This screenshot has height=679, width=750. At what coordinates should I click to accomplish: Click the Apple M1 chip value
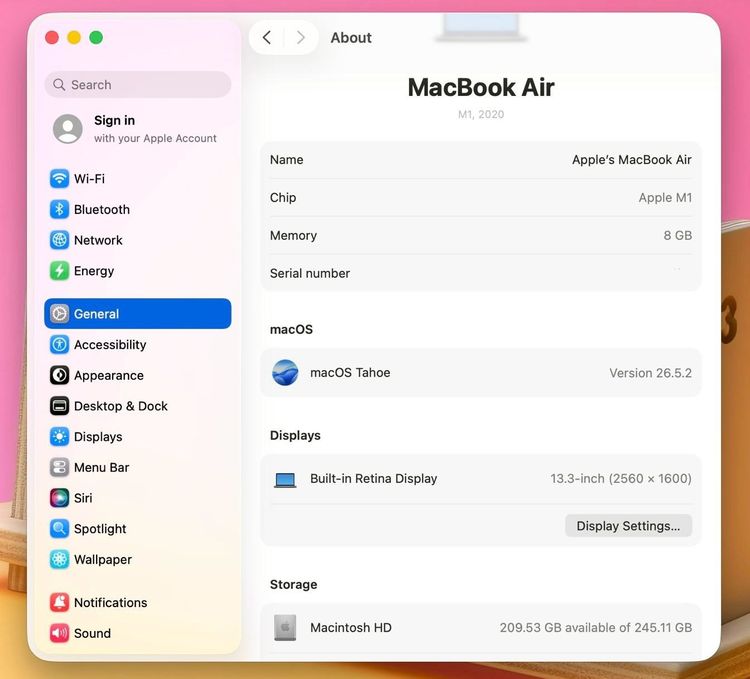coord(665,197)
